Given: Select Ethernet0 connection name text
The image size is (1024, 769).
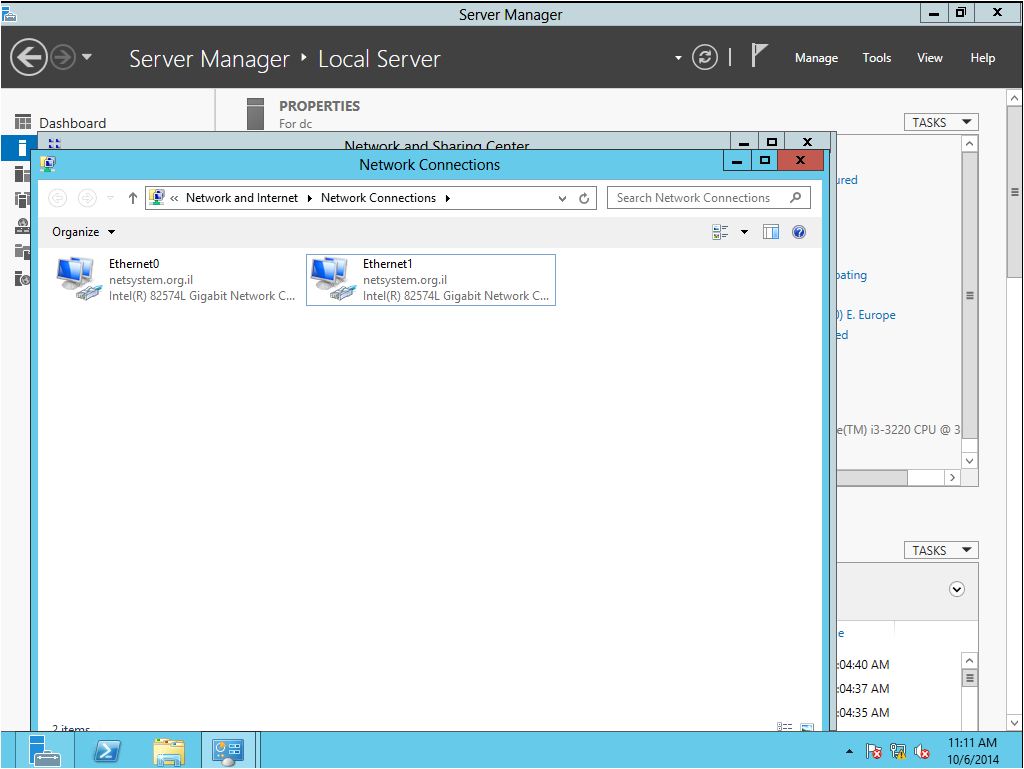Looking at the screenshot, I should (x=134, y=264).
